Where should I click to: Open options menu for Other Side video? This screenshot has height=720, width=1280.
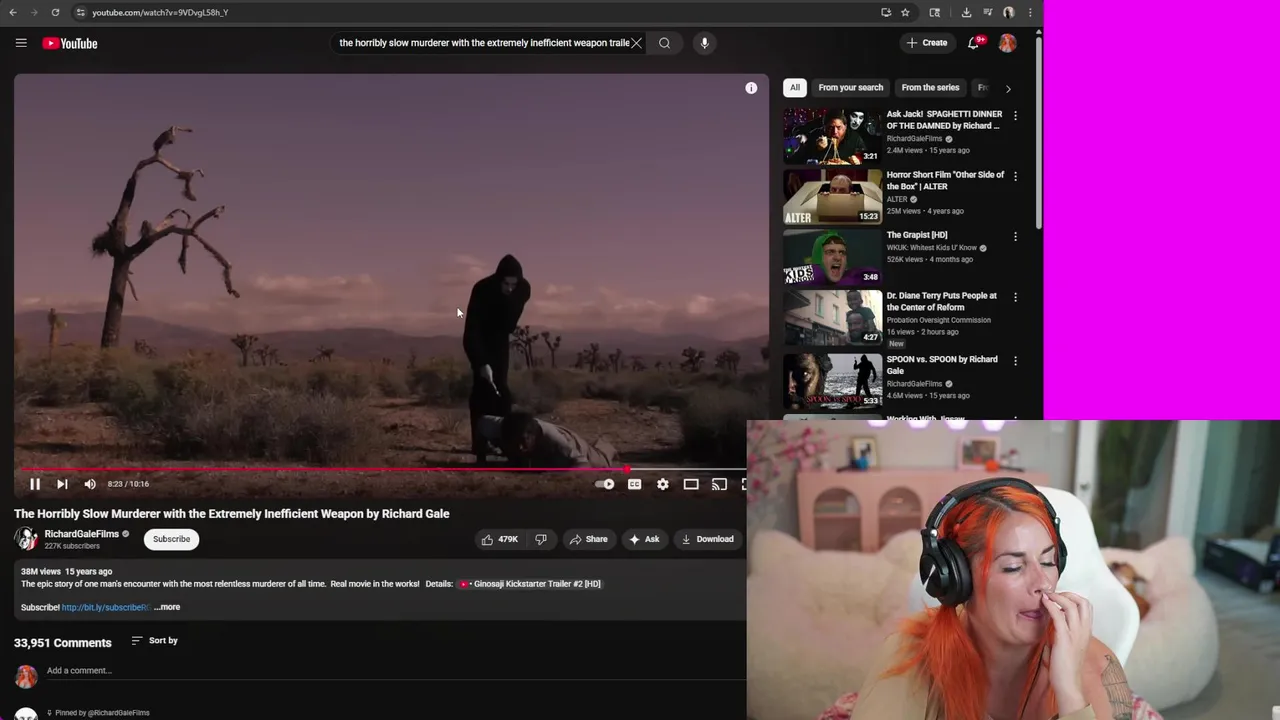(x=1015, y=176)
